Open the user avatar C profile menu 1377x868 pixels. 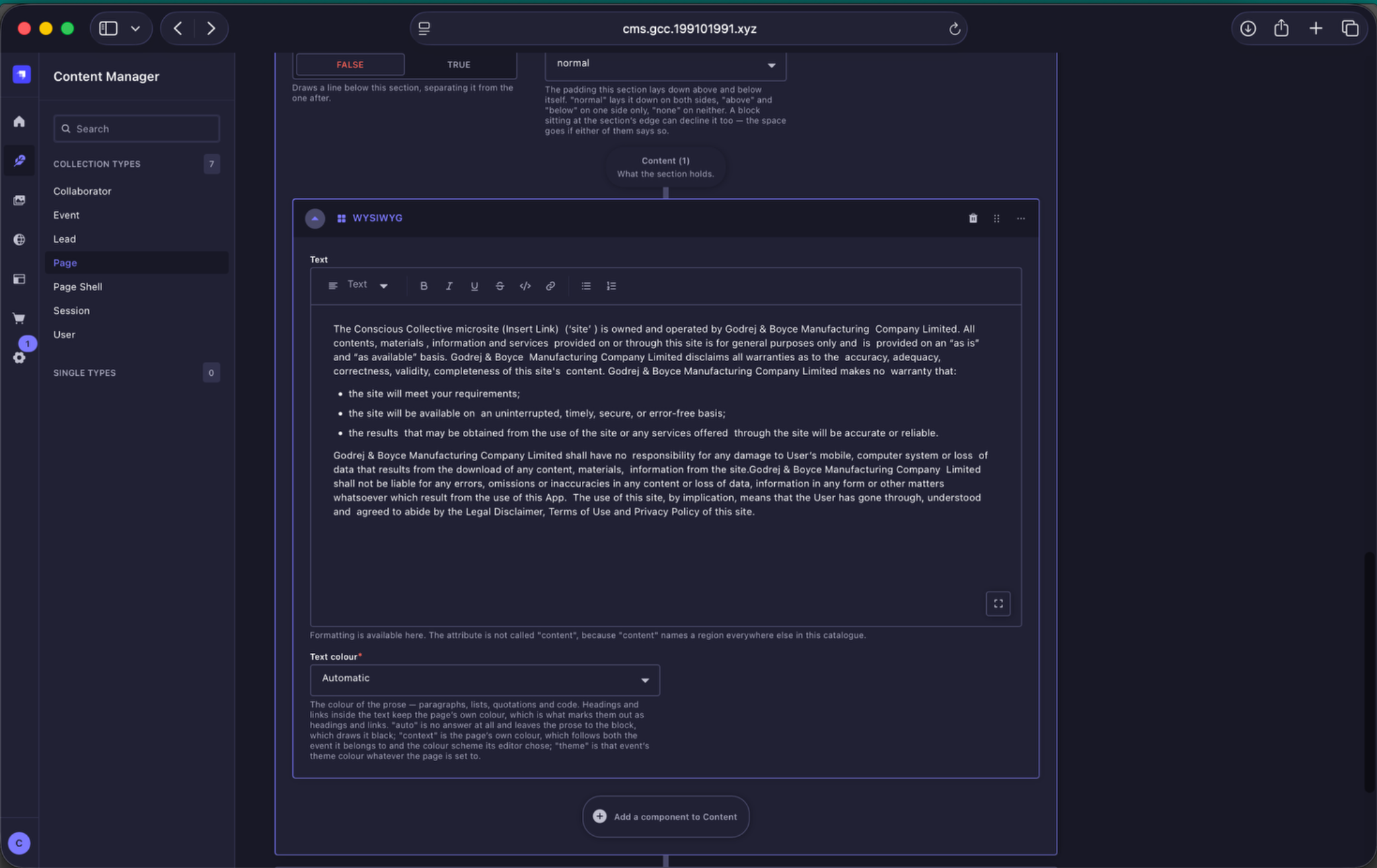(19, 842)
